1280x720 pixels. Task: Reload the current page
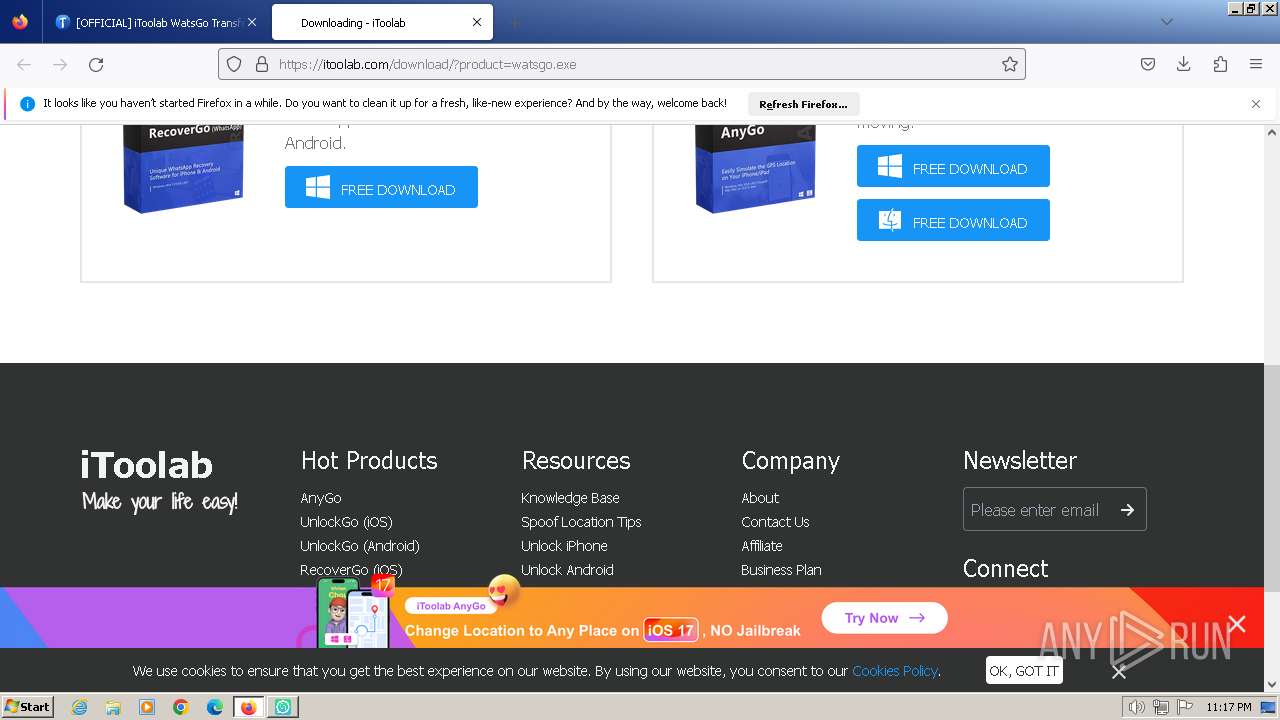coord(96,64)
